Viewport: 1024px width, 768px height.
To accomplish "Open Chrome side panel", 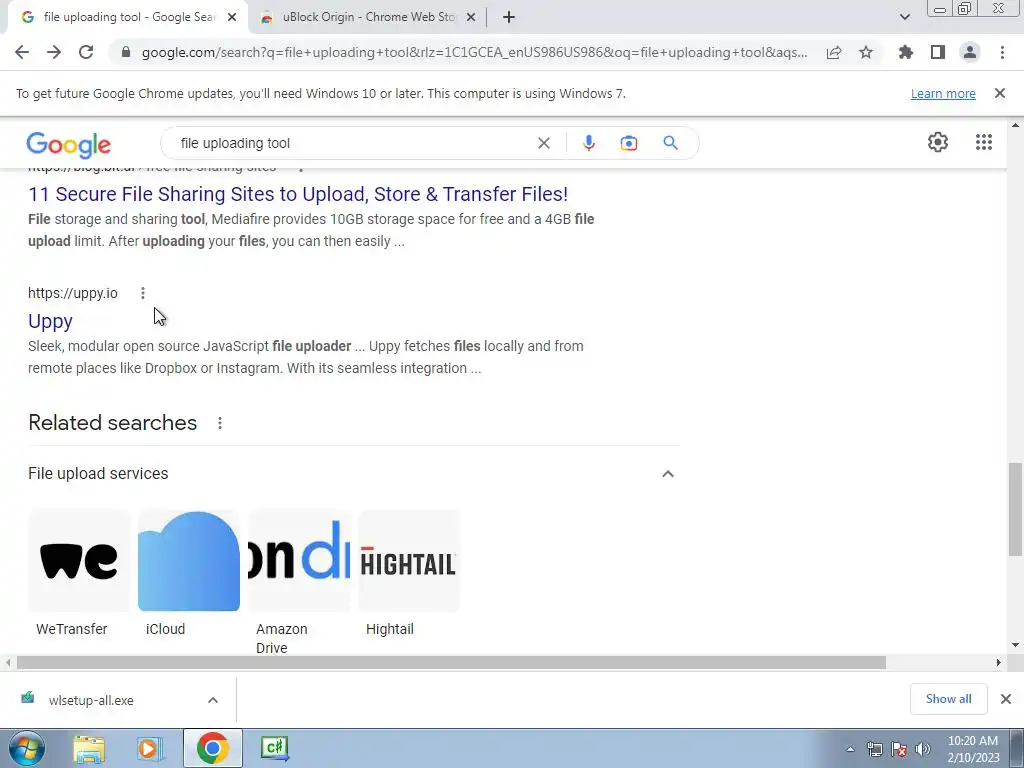I will pos(938,52).
